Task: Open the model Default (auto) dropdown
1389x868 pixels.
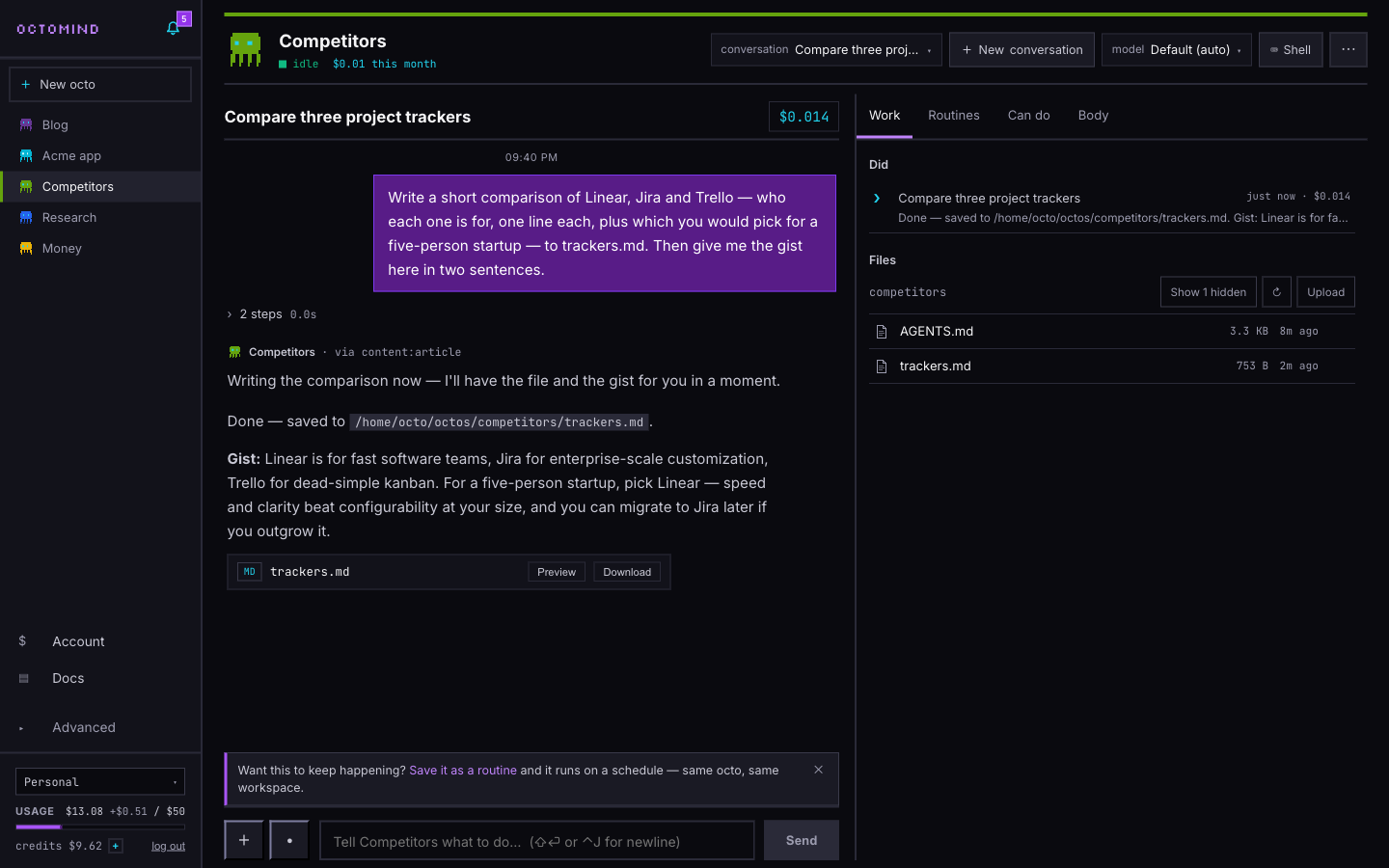Action: 1176,49
